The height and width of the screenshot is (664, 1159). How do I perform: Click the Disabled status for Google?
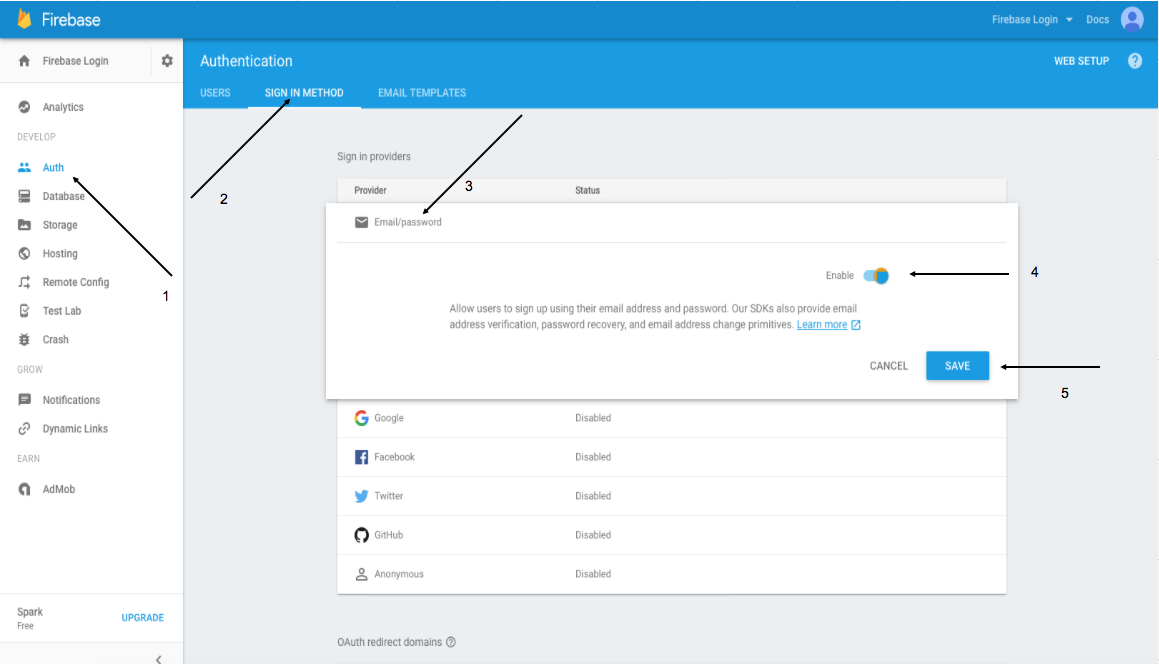click(593, 418)
